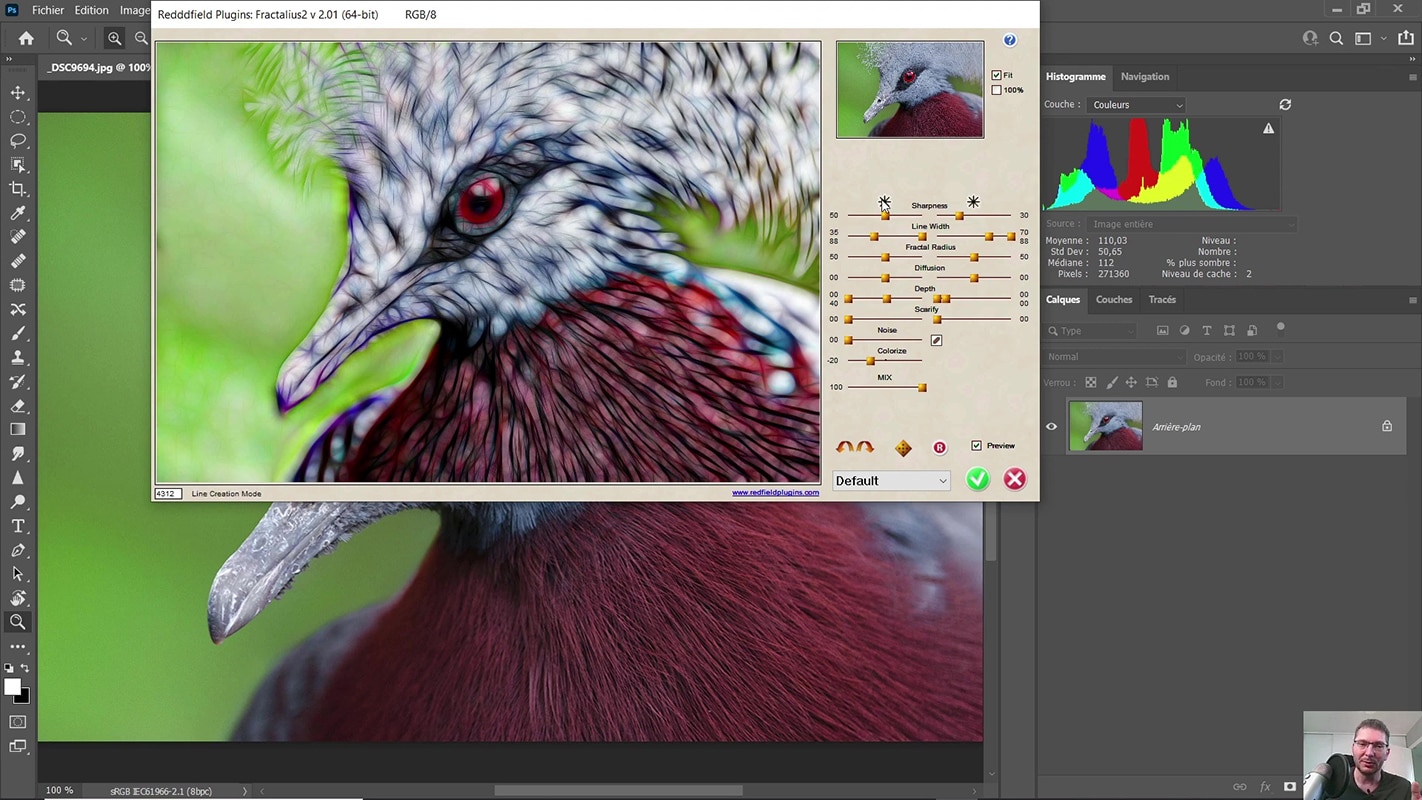Screen dimensions: 1422x800
Task: Open the Edit Toolbar three-dots menu
Action: click(x=18, y=647)
